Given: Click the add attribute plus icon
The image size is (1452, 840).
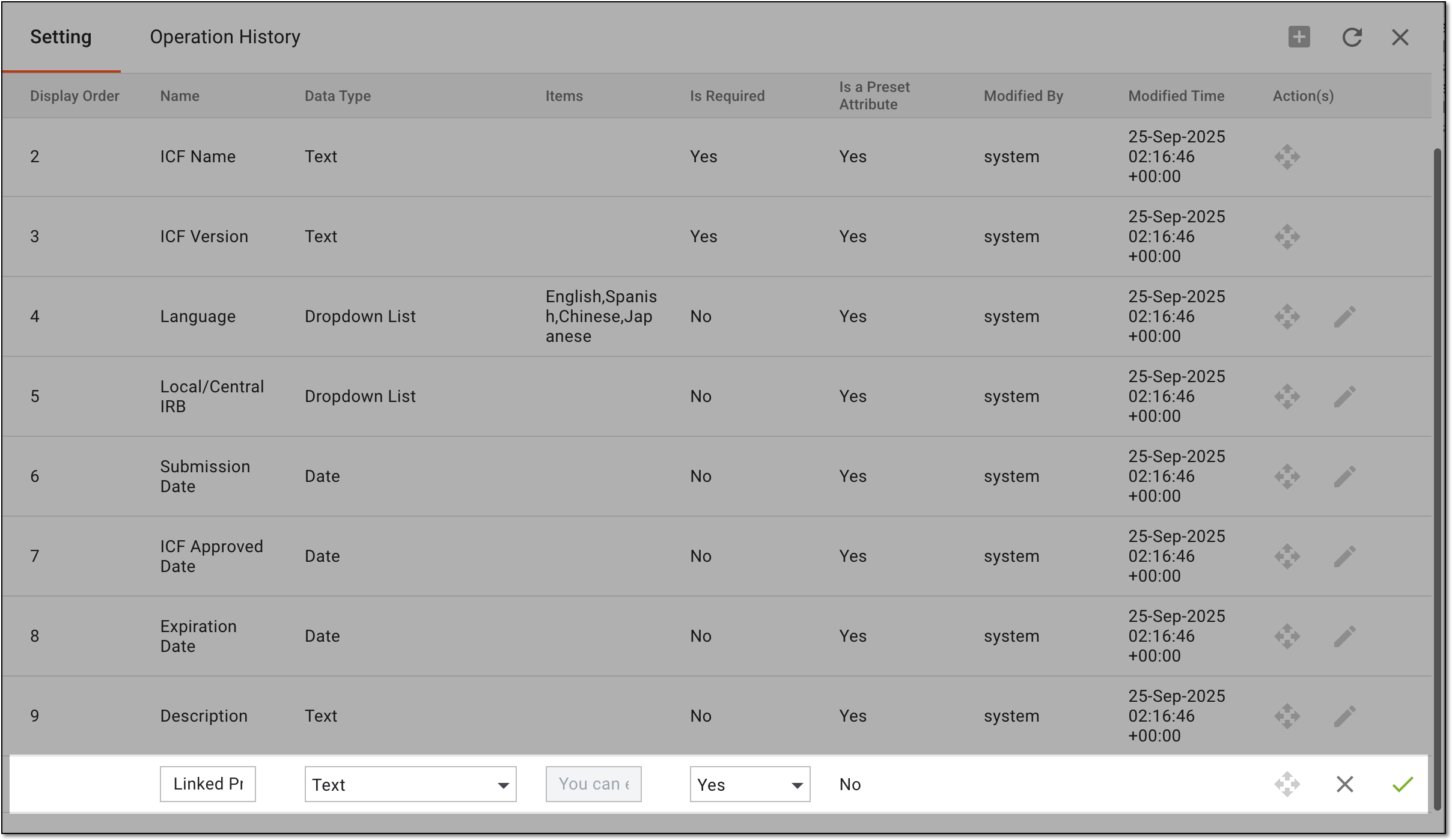Looking at the screenshot, I should [x=1299, y=37].
